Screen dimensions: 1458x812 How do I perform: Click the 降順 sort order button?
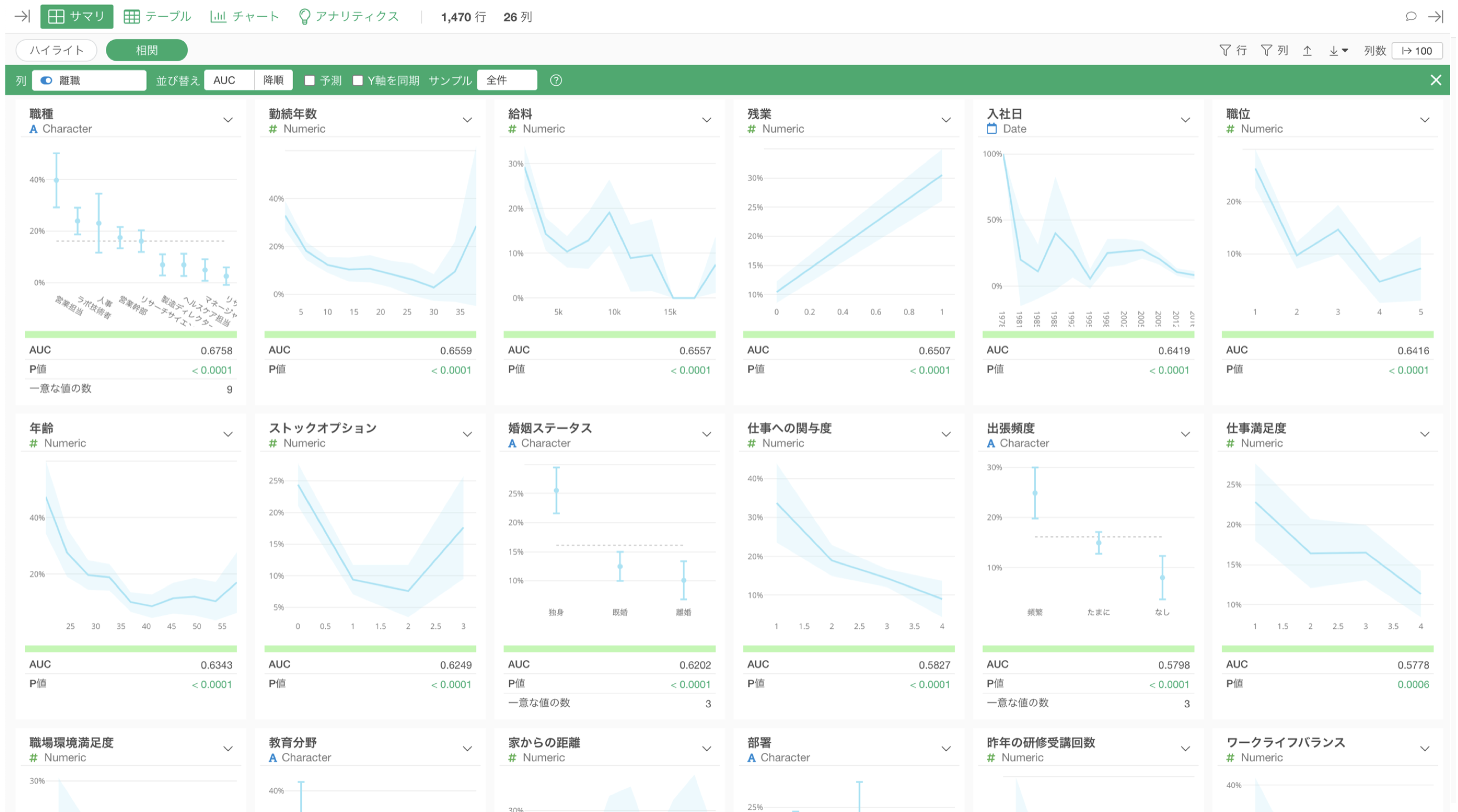coord(273,80)
